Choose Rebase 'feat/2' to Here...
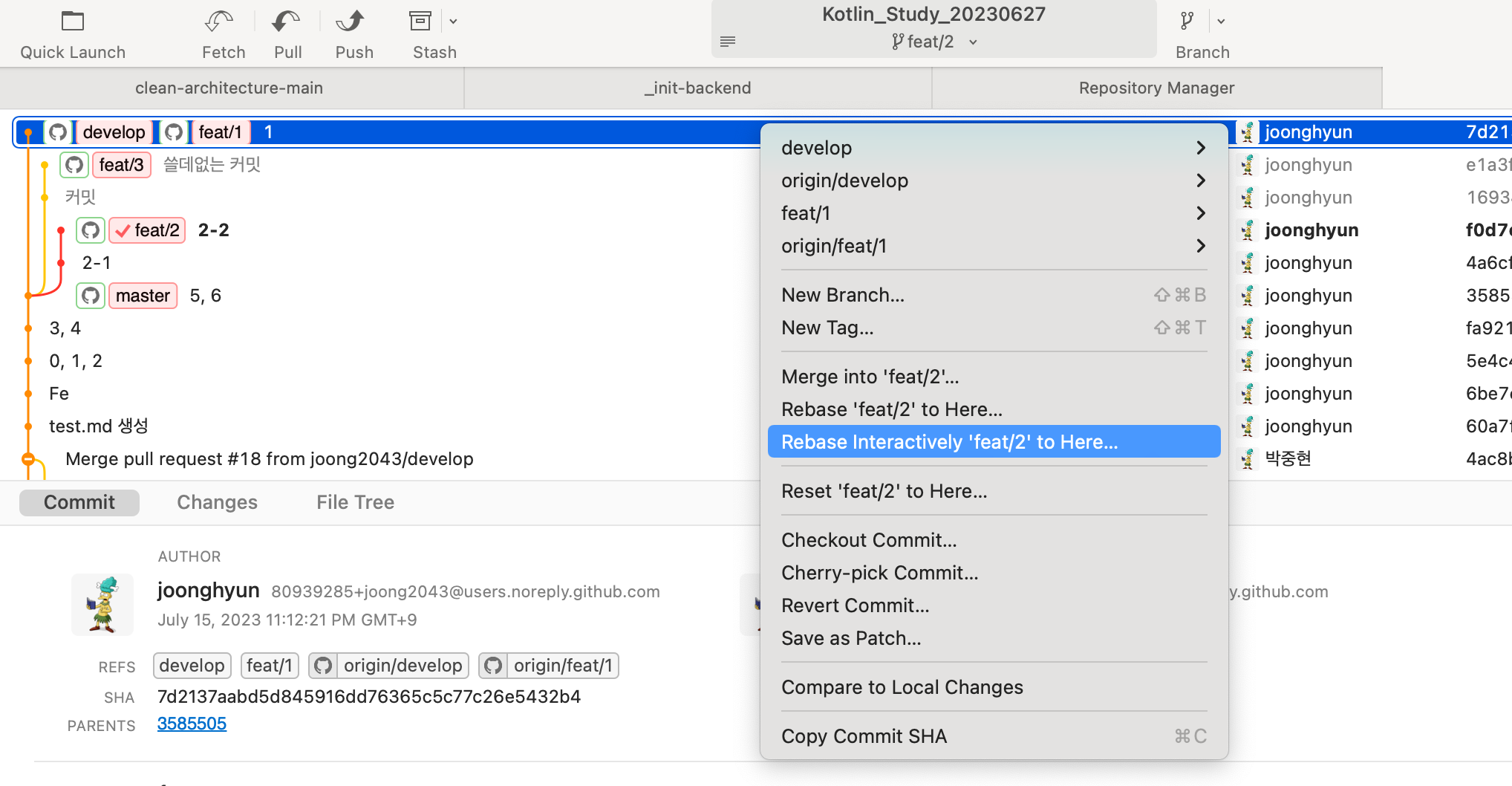This screenshot has width=1512, height=786. pyautogui.click(x=994, y=409)
